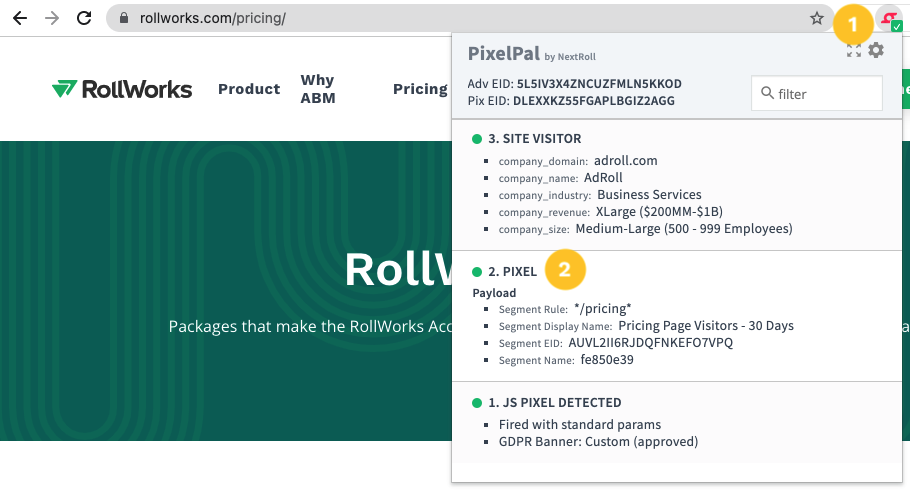Click Segment EID value AUVL2II6RJDQFNKEFO7VPQ

(651, 343)
